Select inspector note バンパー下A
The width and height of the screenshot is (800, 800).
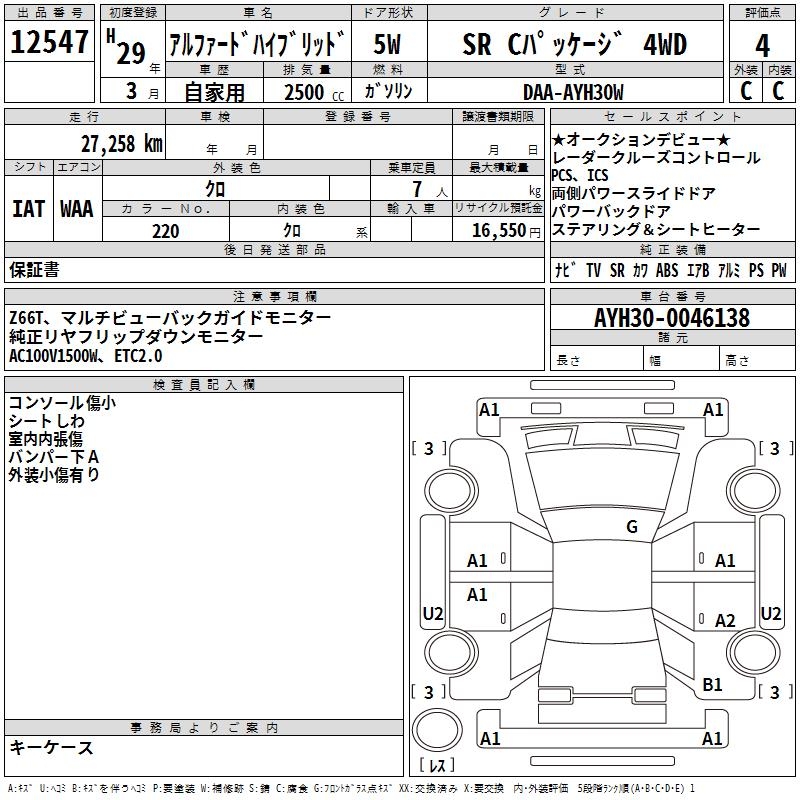[53, 457]
